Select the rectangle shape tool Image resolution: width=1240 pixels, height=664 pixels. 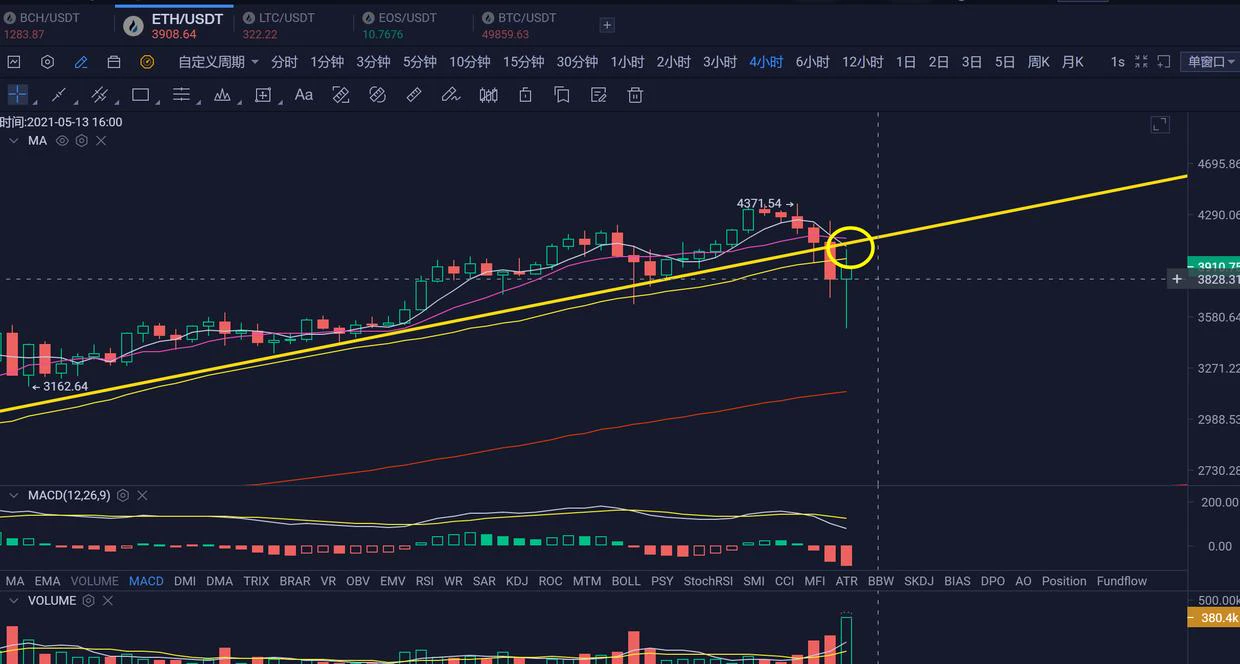click(141, 95)
